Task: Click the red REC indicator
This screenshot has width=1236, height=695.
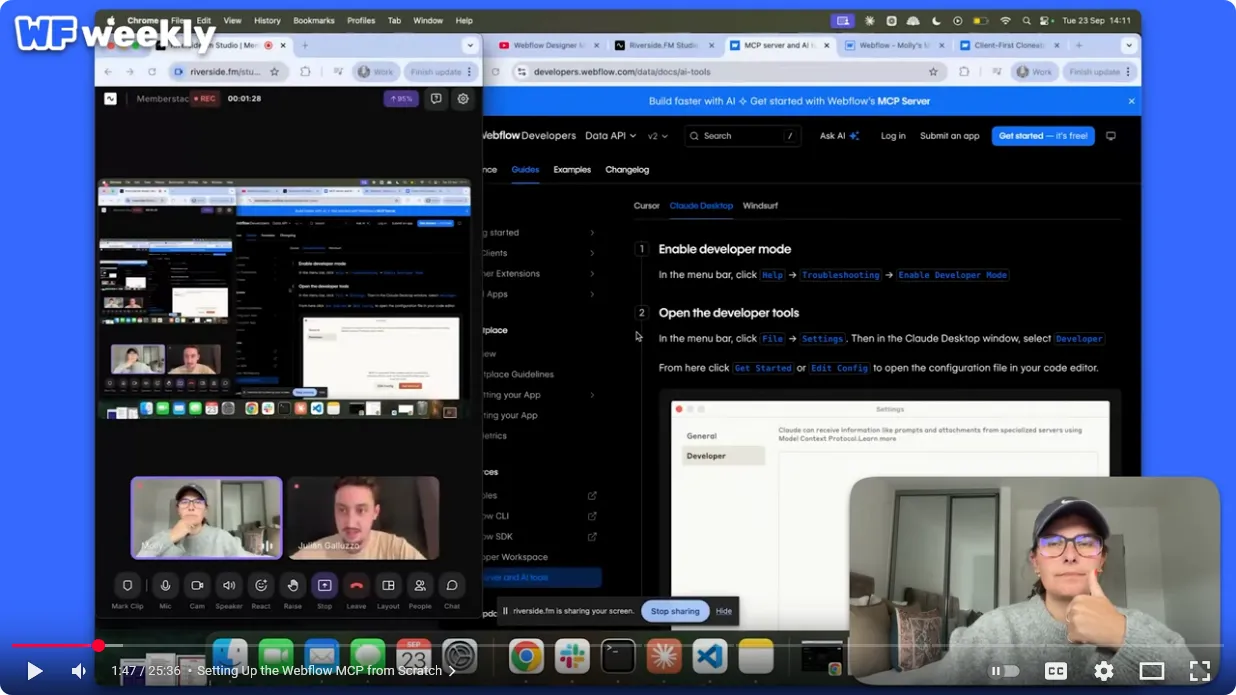Action: 204,99
